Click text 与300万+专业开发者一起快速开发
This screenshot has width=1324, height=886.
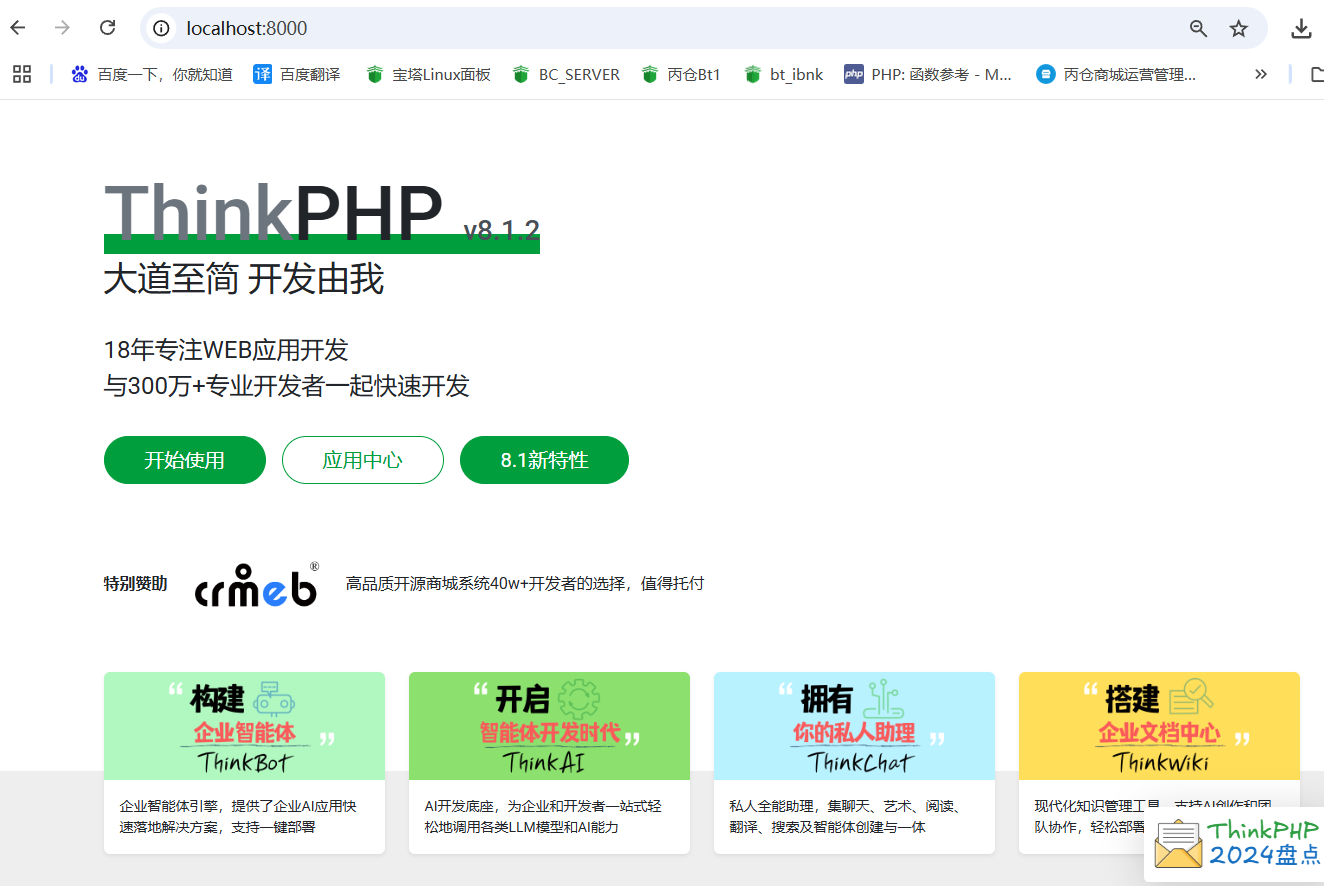tap(287, 386)
